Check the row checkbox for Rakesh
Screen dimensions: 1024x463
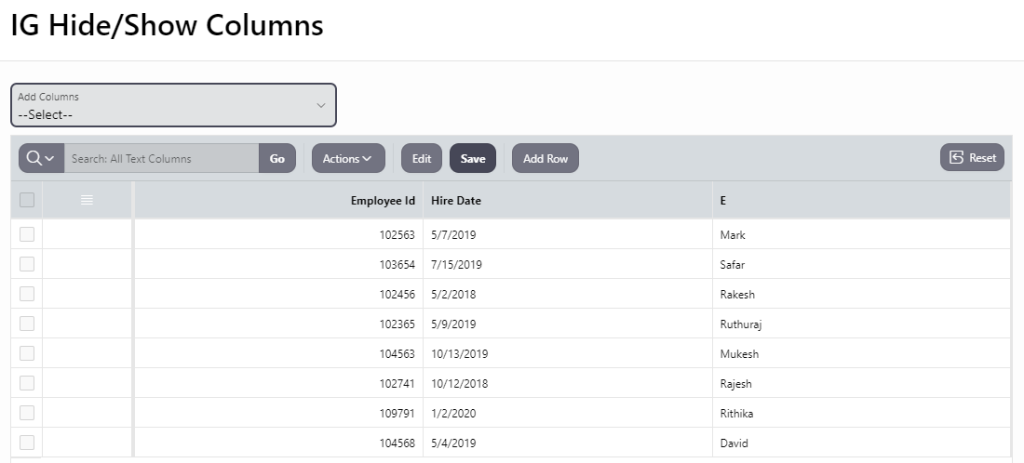[27, 294]
